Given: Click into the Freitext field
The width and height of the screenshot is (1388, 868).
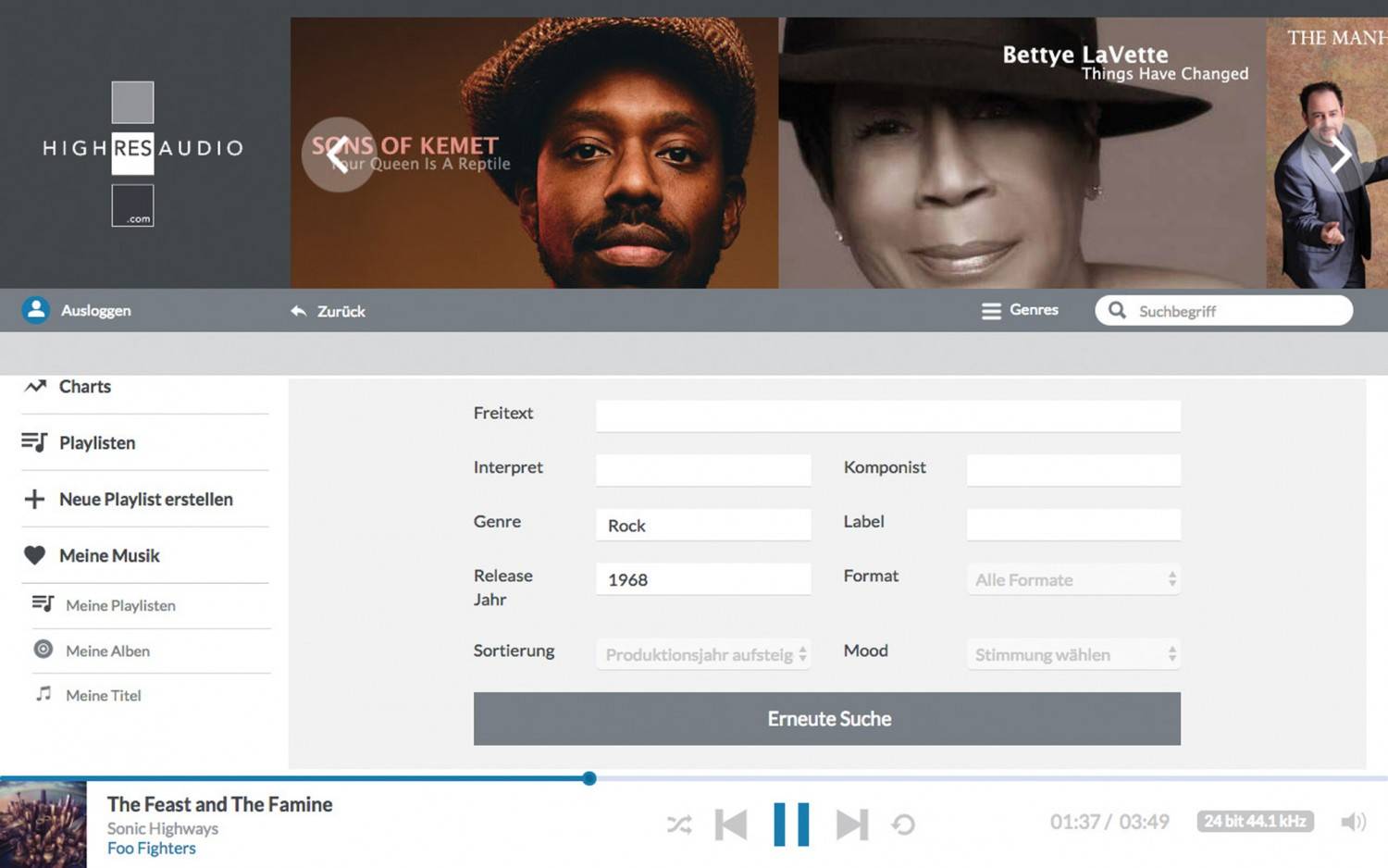Looking at the screenshot, I should coord(888,415).
